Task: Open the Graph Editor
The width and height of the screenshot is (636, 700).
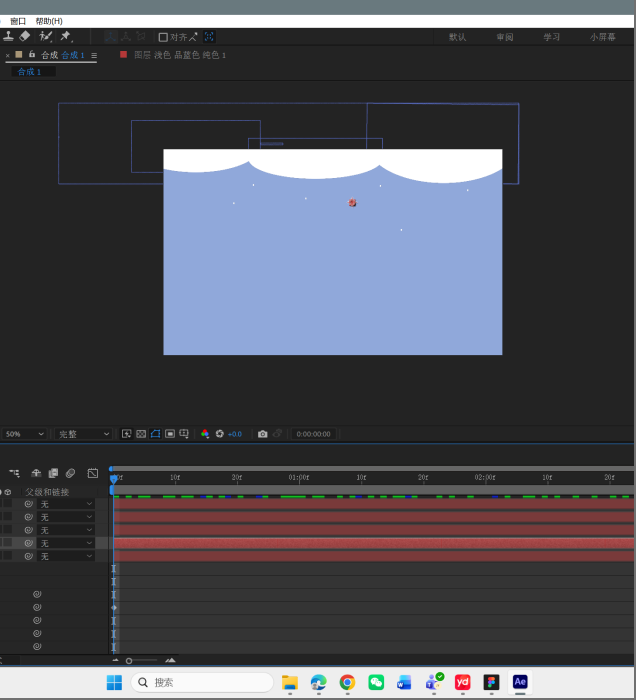Action: [92, 473]
